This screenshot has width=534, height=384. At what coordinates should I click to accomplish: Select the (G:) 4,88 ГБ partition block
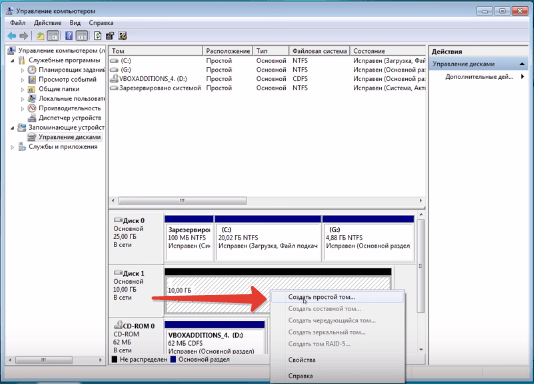pos(368,239)
